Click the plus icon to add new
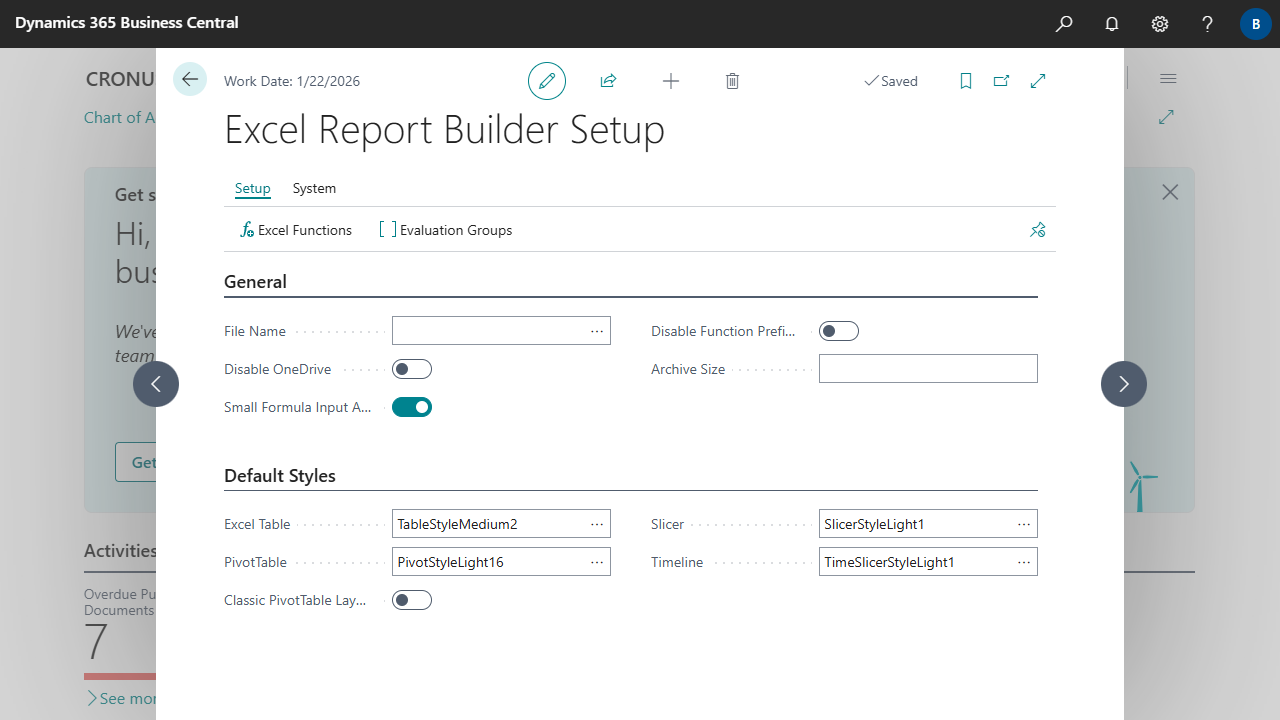The width and height of the screenshot is (1280, 720). pyautogui.click(x=671, y=81)
